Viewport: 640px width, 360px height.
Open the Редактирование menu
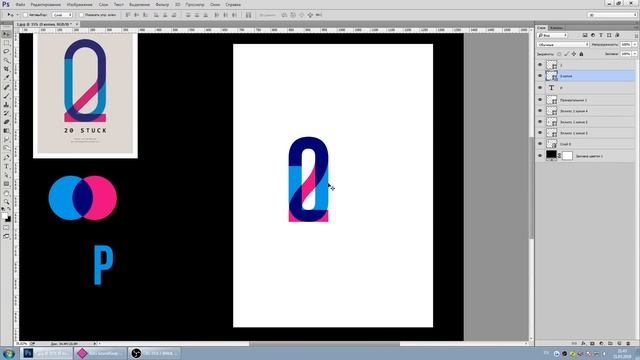(46, 4)
